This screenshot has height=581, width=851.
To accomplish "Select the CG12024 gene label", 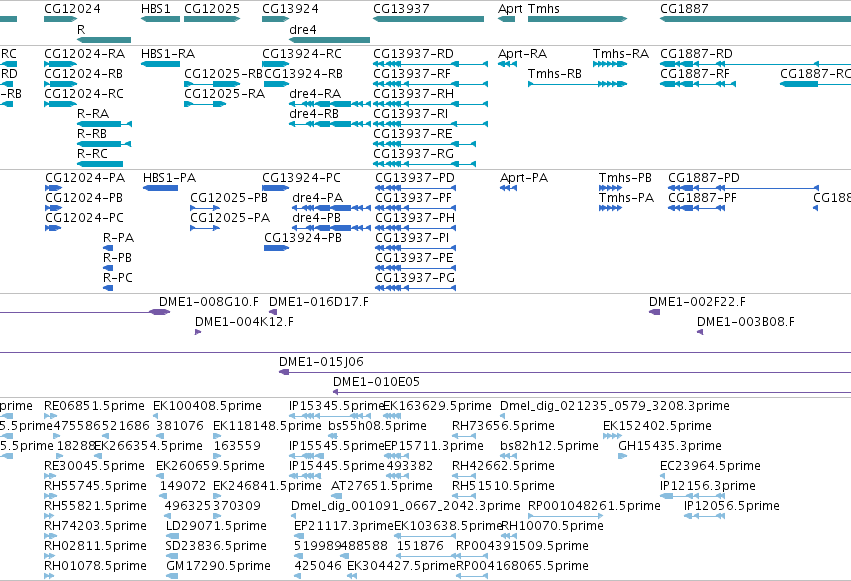I will click(x=72, y=9).
